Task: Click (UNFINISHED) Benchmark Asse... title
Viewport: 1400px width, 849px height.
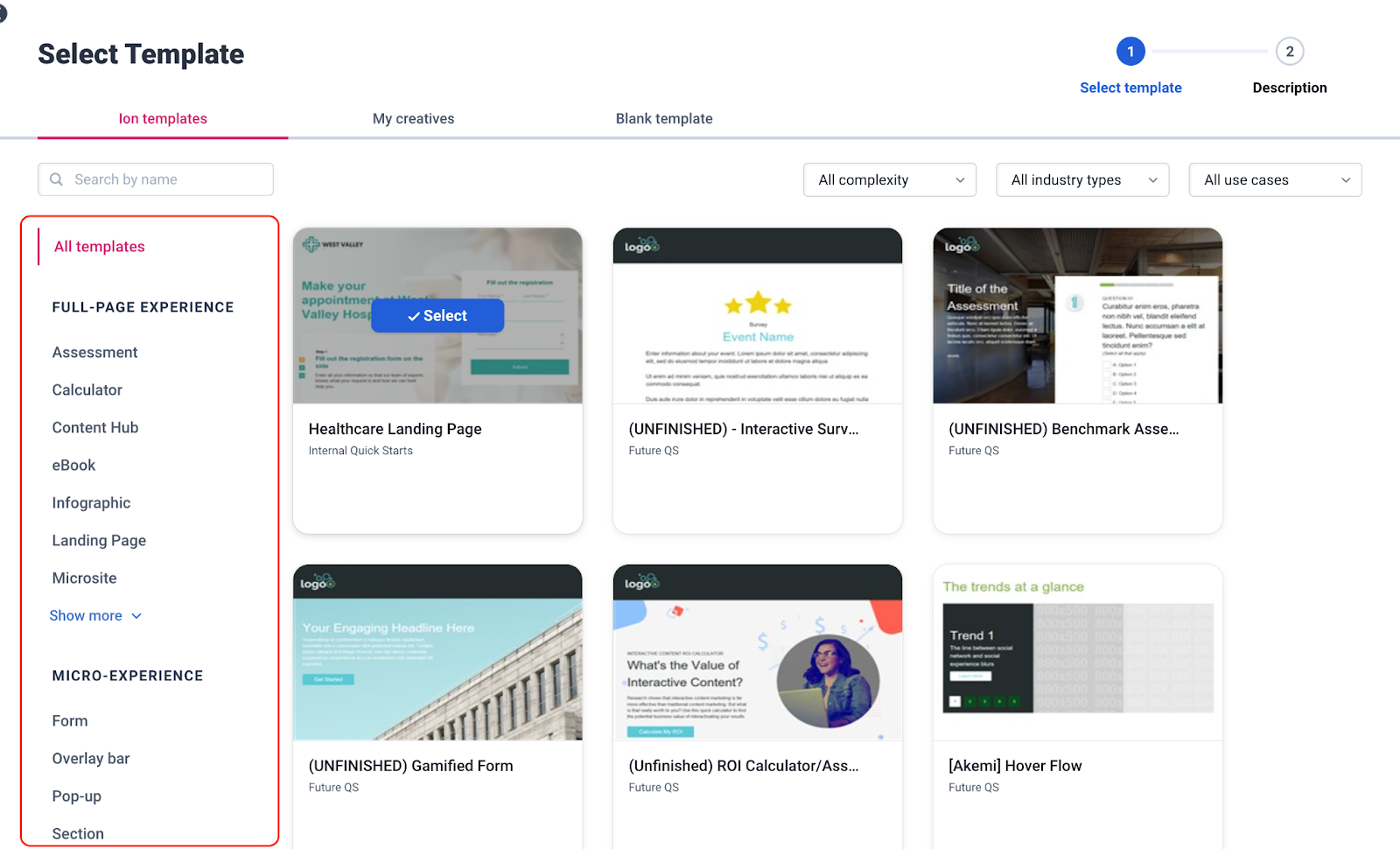Action: (x=1064, y=429)
